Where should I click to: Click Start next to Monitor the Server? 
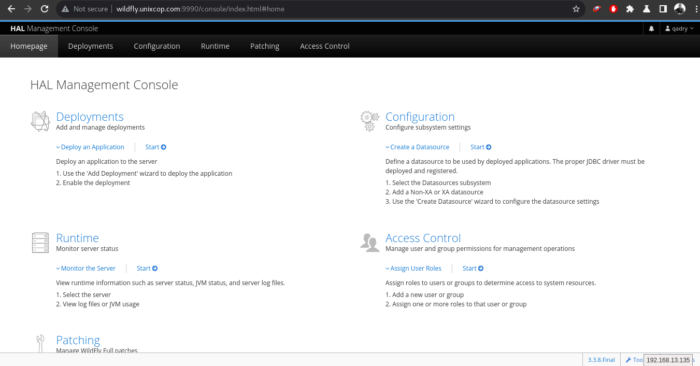tap(147, 268)
